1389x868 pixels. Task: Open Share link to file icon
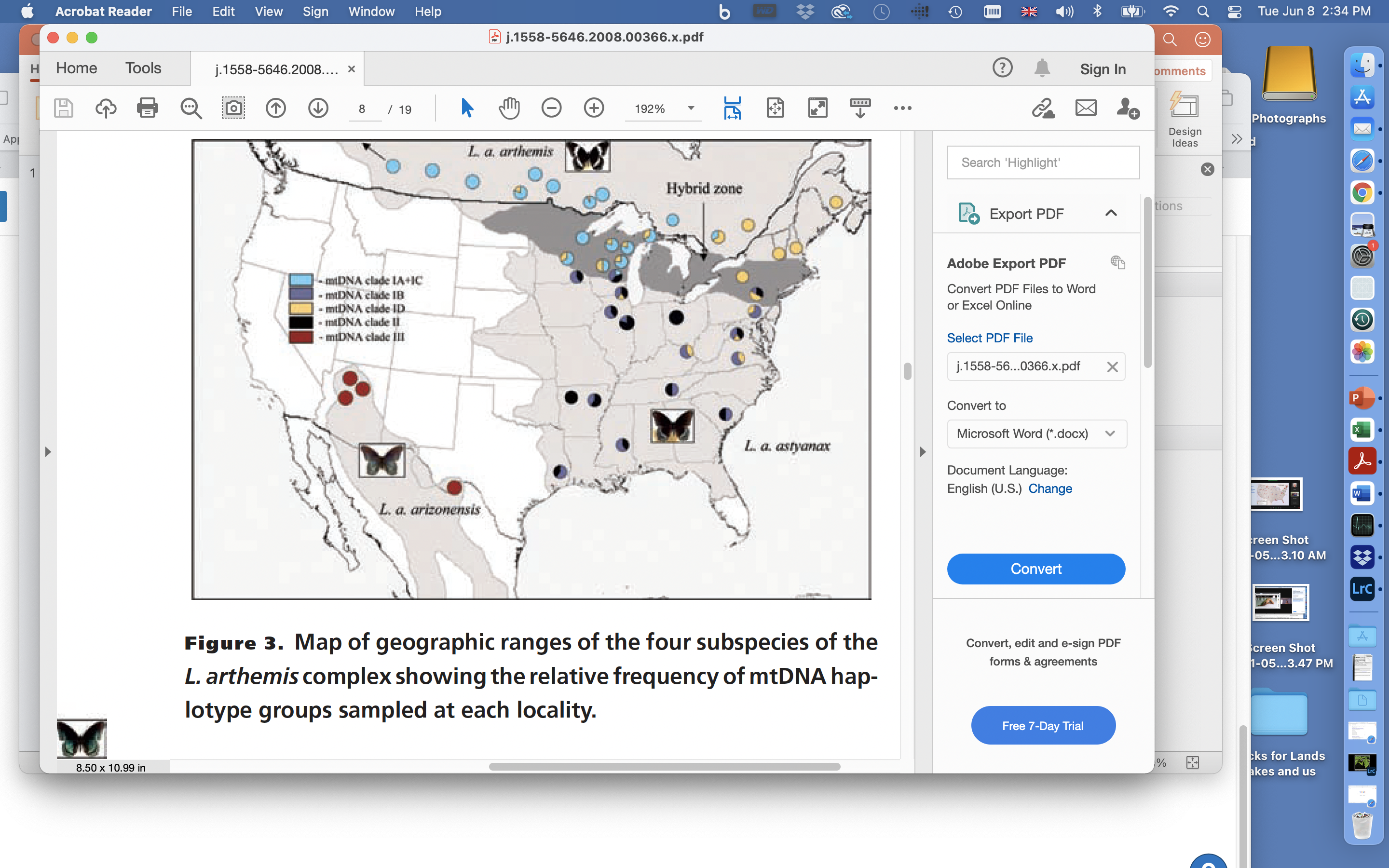point(1043,108)
